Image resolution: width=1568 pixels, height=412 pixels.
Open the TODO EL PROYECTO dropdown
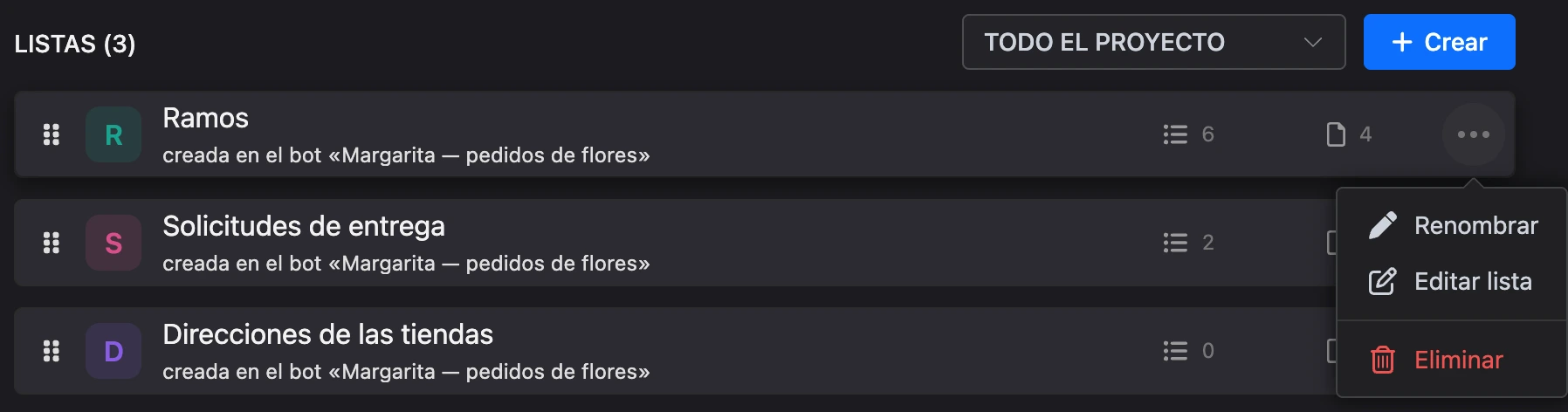[1153, 42]
